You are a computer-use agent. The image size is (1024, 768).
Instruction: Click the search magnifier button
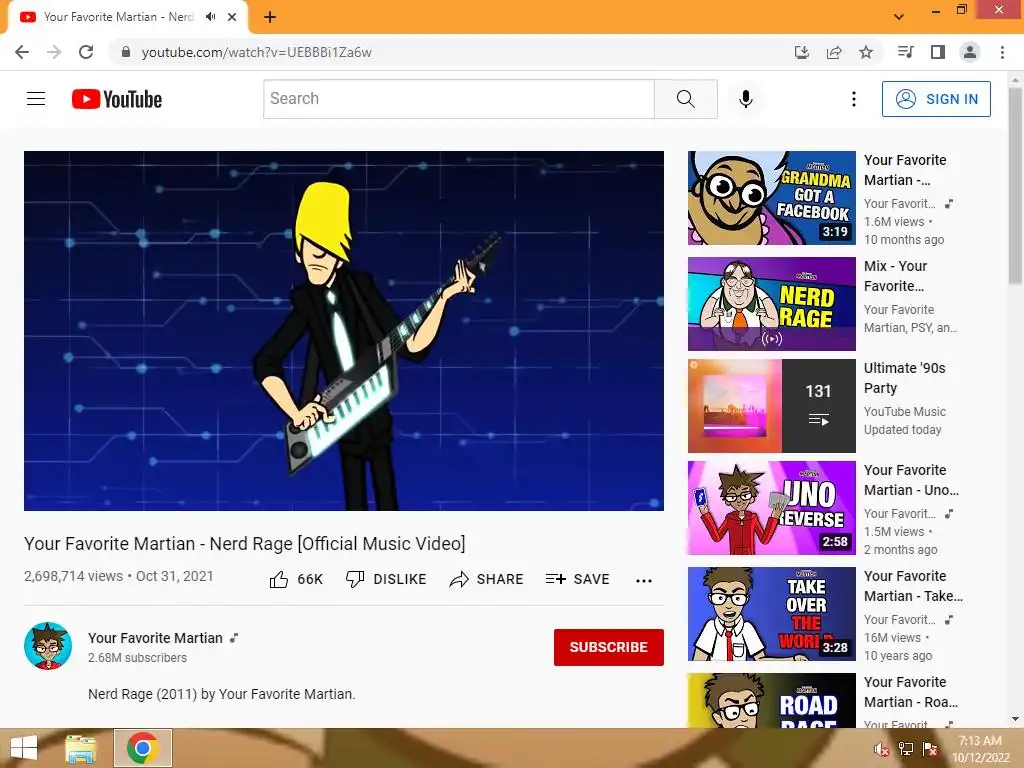(x=686, y=99)
